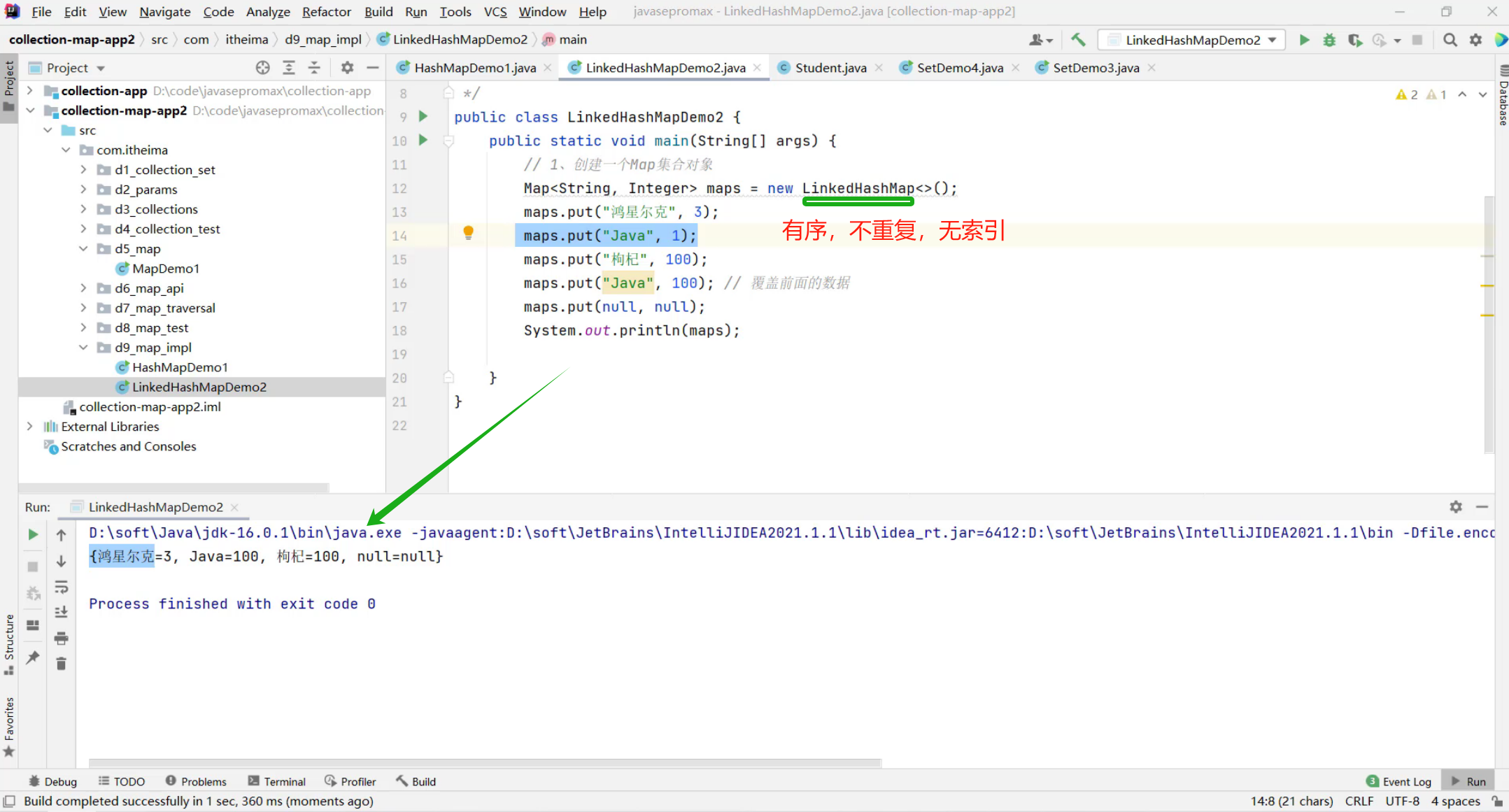The image size is (1509, 812).
Task: Click the green Run button in toolbar
Action: [1304, 40]
